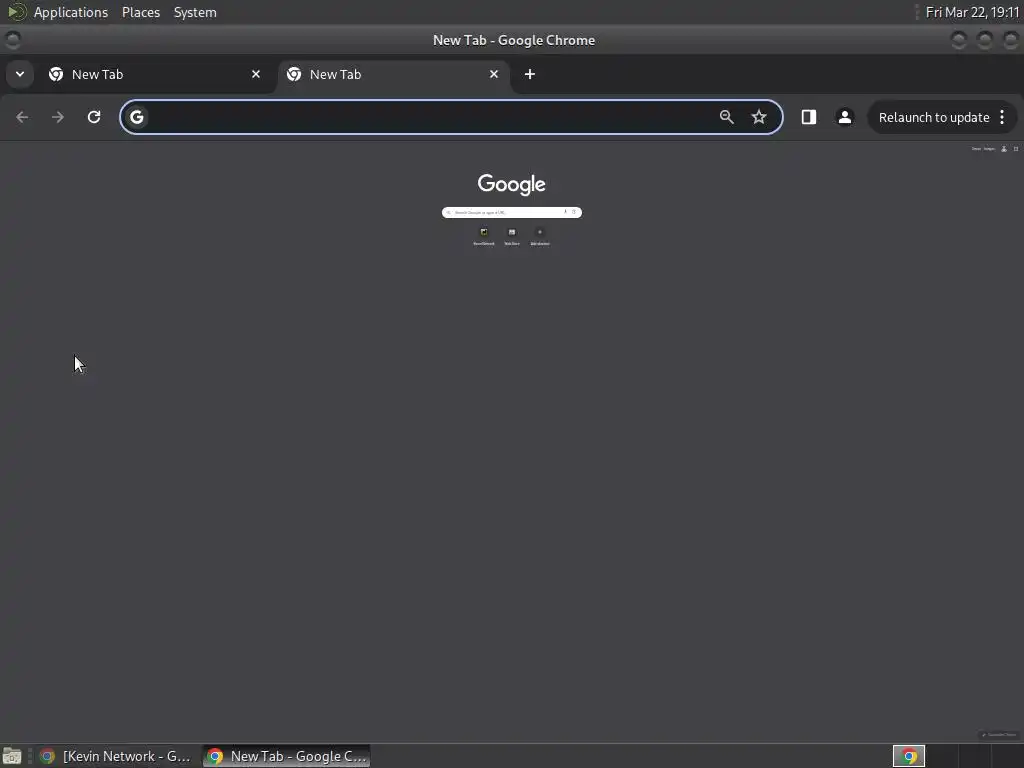The image size is (1024, 768).
Task: Select Chrome workspace switcher thumbnail
Action: click(x=908, y=756)
